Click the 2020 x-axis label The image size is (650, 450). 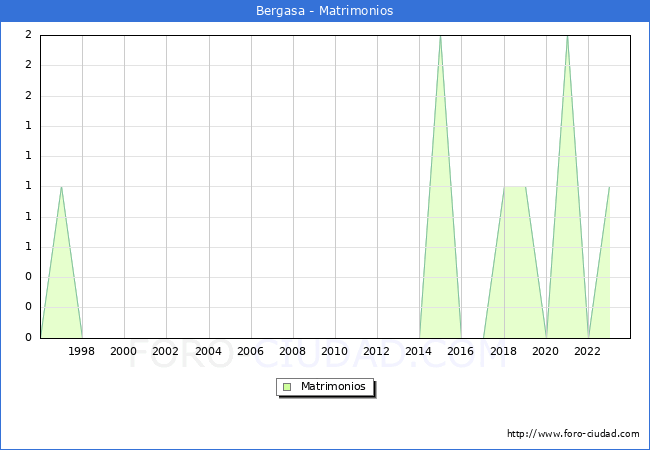(546, 351)
